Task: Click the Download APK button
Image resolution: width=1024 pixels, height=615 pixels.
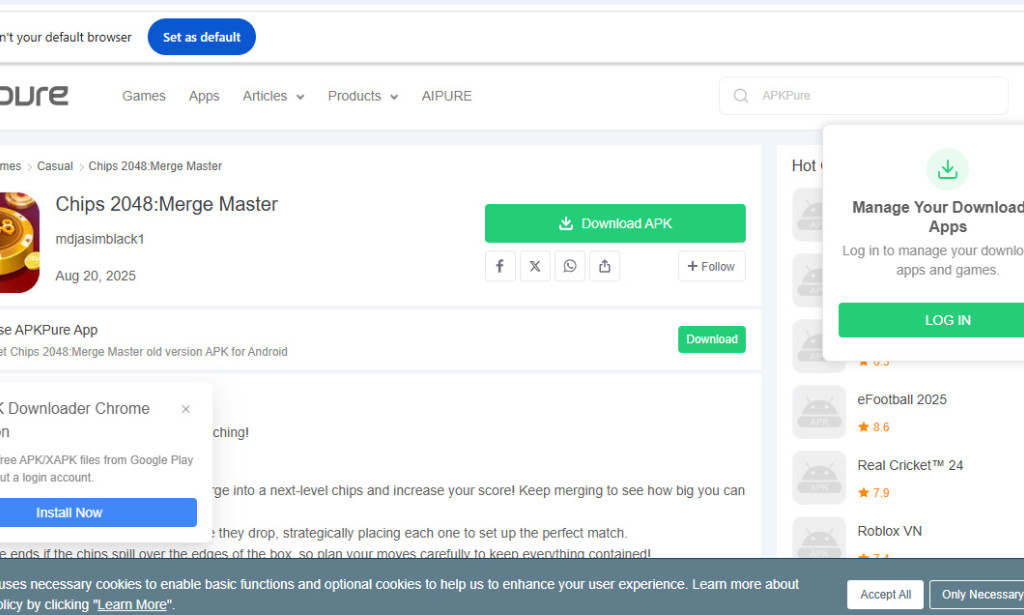Action: pyautogui.click(x=615, y=223)
